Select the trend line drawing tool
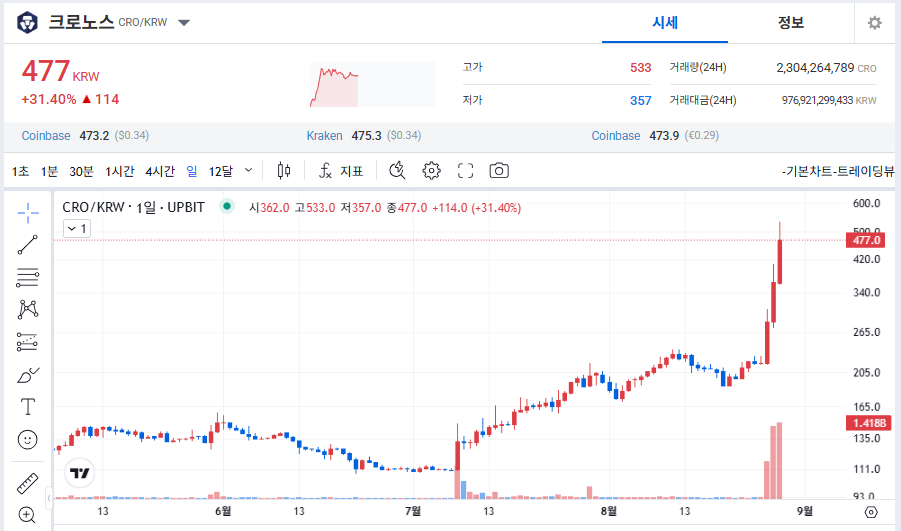Screen dimensions: 901x531 28,245
